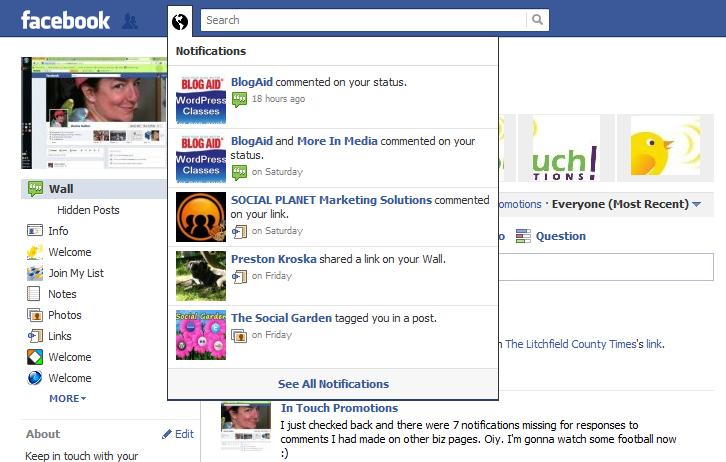Click the page profile picture

pos(94,112)
